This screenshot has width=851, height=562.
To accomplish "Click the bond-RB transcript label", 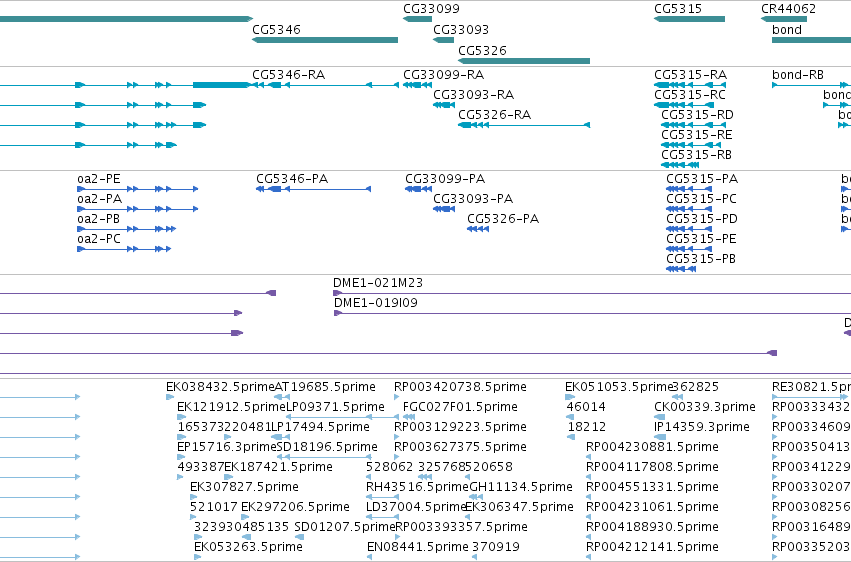I will (x=797, y=74).
